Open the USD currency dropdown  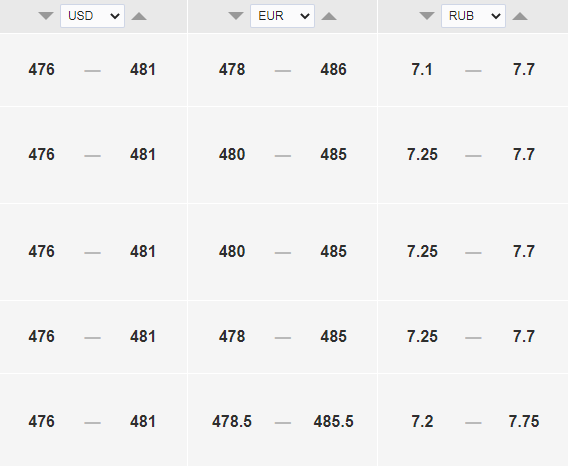(x=92, y=16)
